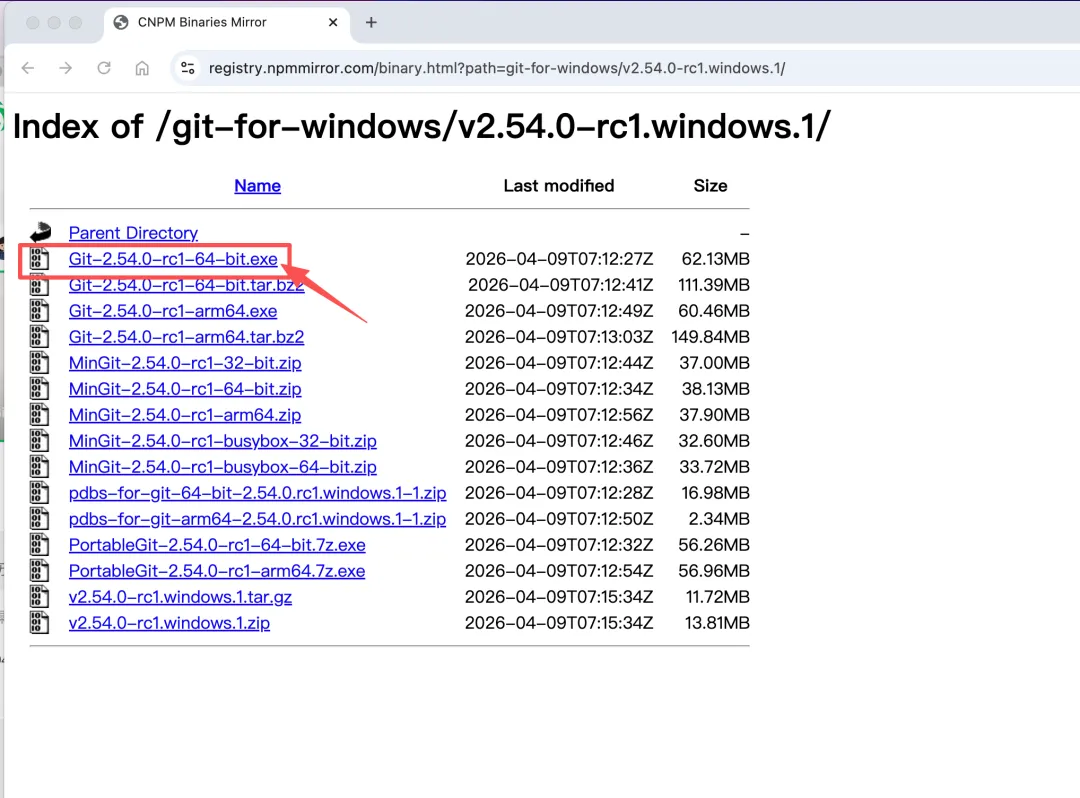
Task: Sort listing by the Name column header
Action: coord(258,186)
